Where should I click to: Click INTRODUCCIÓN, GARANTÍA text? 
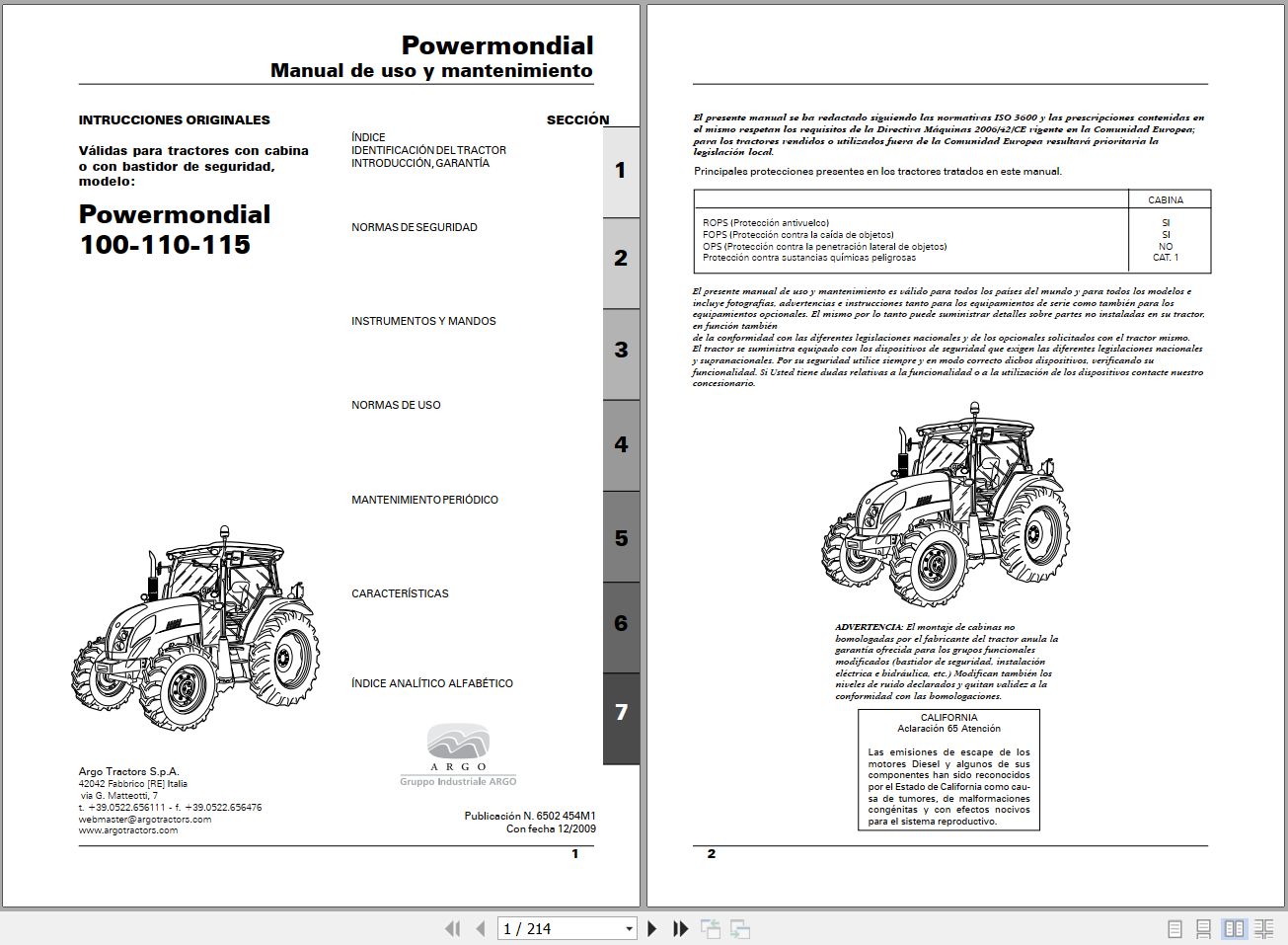point(420,163)
